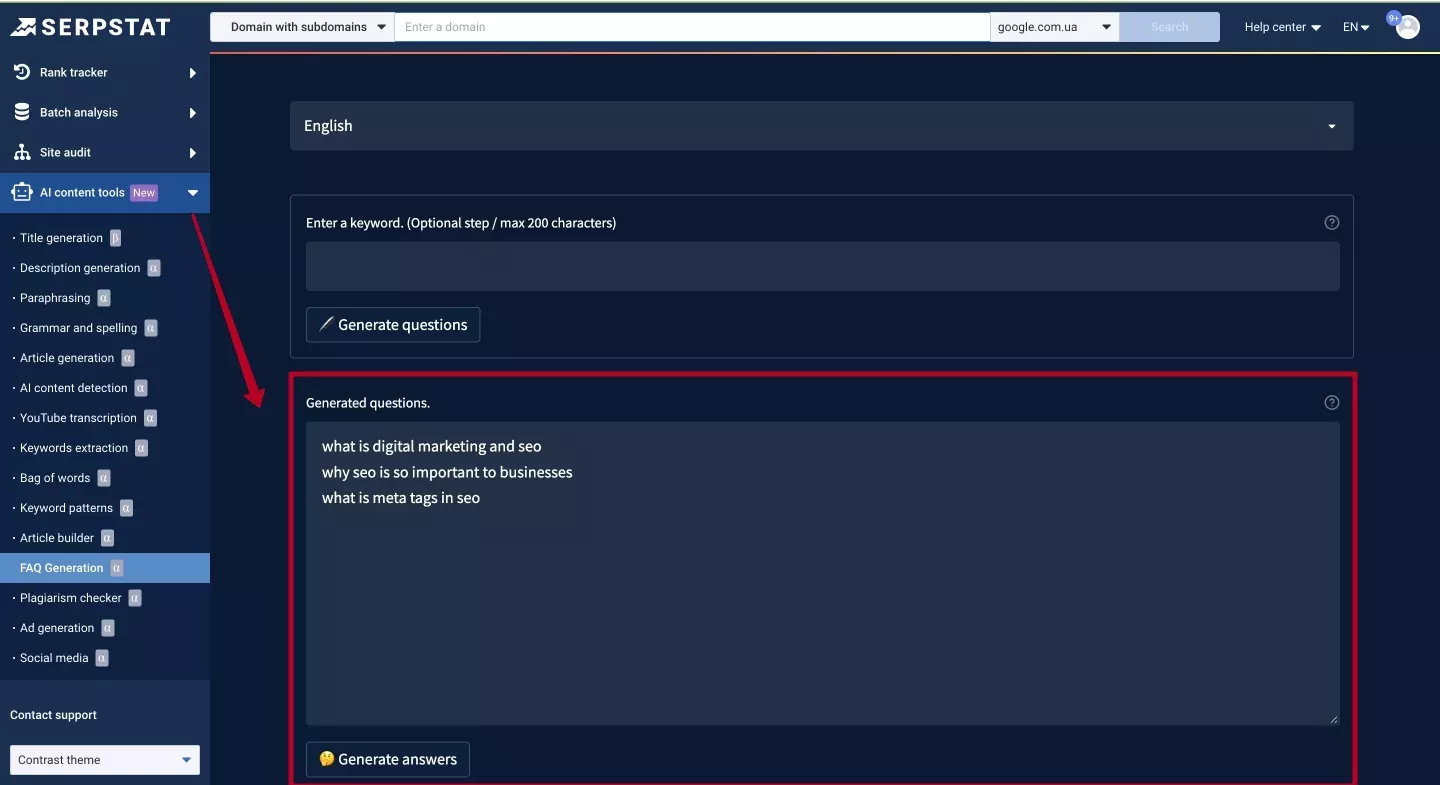Screen dimensions: 1440x785
Task: Open the EN language switcher
Action: (x=1356, y=27)
